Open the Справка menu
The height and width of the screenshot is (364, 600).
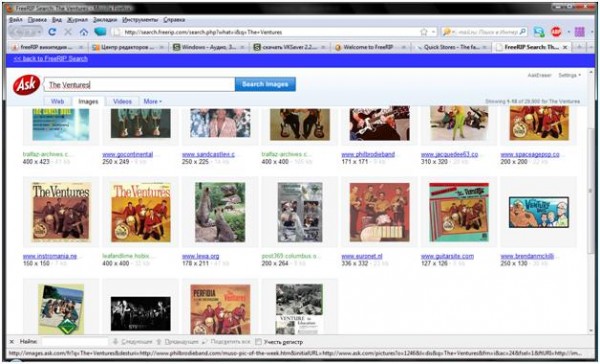(174, 20)
